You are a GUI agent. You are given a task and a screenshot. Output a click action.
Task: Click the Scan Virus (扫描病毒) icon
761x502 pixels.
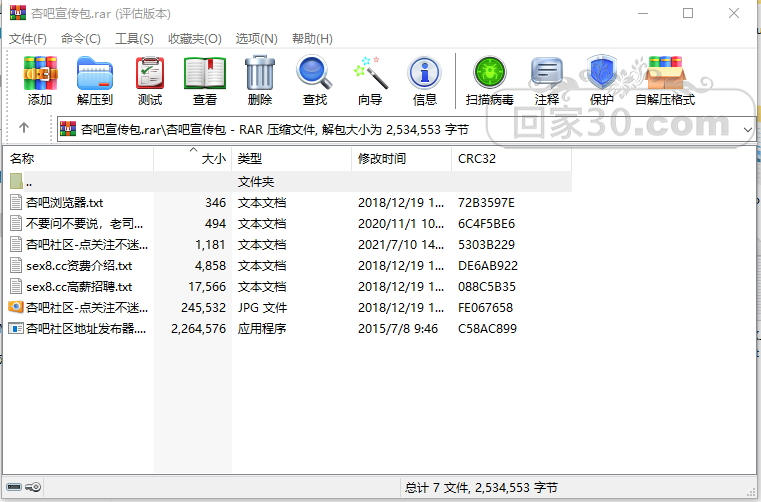[490, 73]
